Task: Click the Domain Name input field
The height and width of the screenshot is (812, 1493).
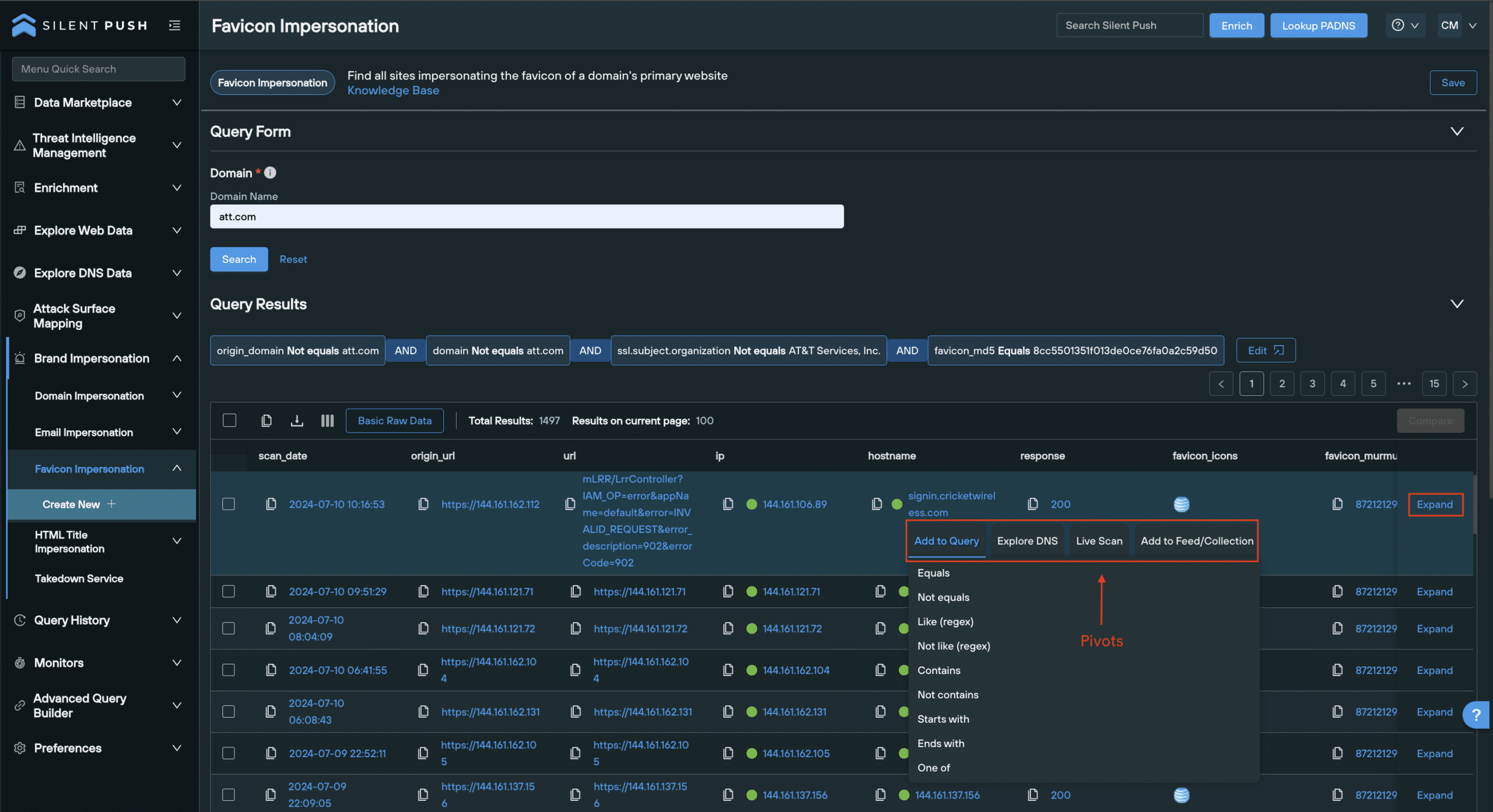Action: 527,216
